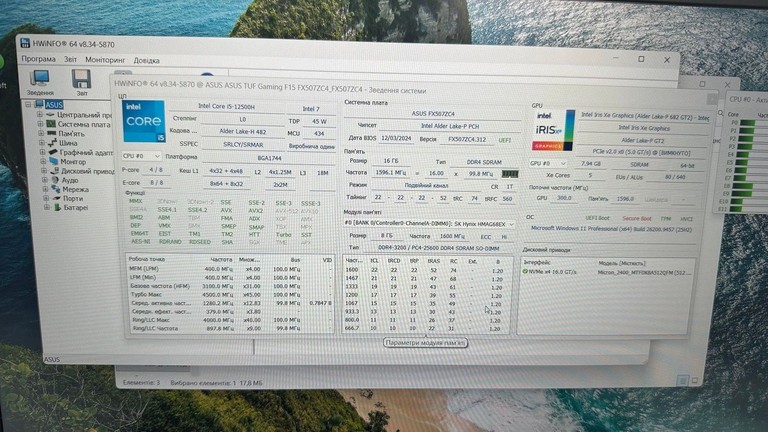Collapse the ASUS root tree node

pyautogui.click(x=28, y=104)
